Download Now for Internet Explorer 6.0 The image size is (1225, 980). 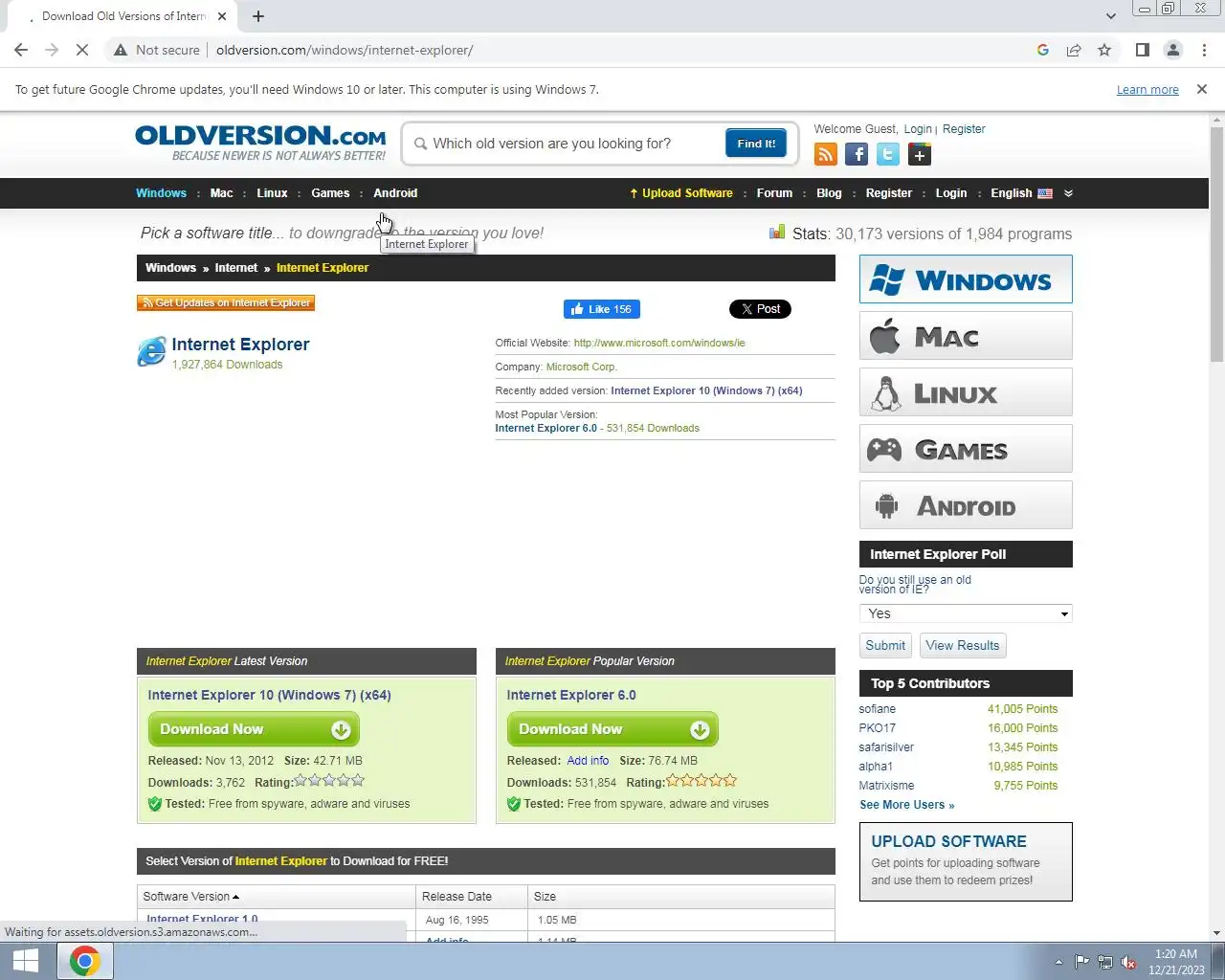coord(612,729)
